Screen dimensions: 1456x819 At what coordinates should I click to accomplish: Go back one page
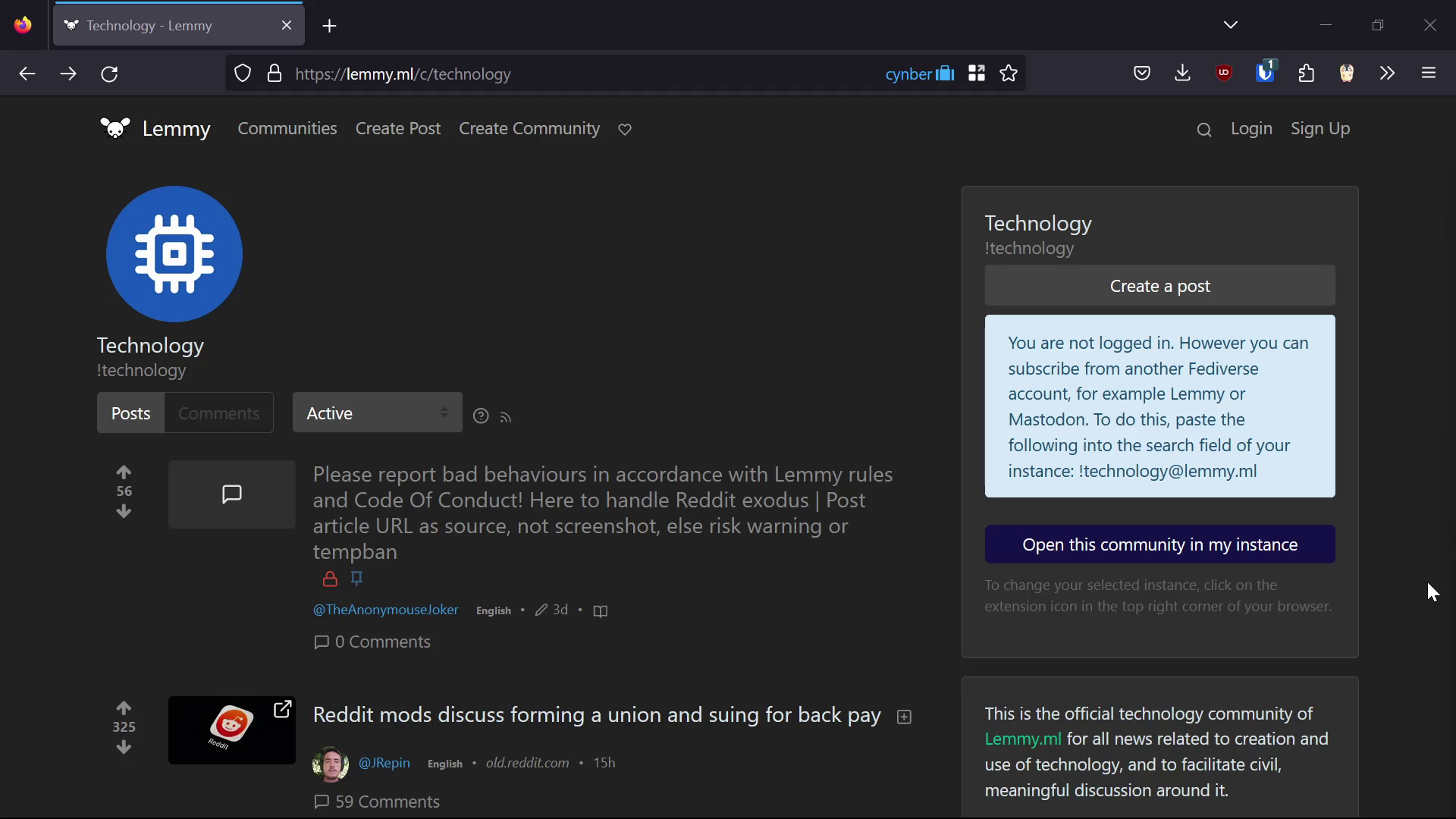pyautogui.click(x=27, y=74)
